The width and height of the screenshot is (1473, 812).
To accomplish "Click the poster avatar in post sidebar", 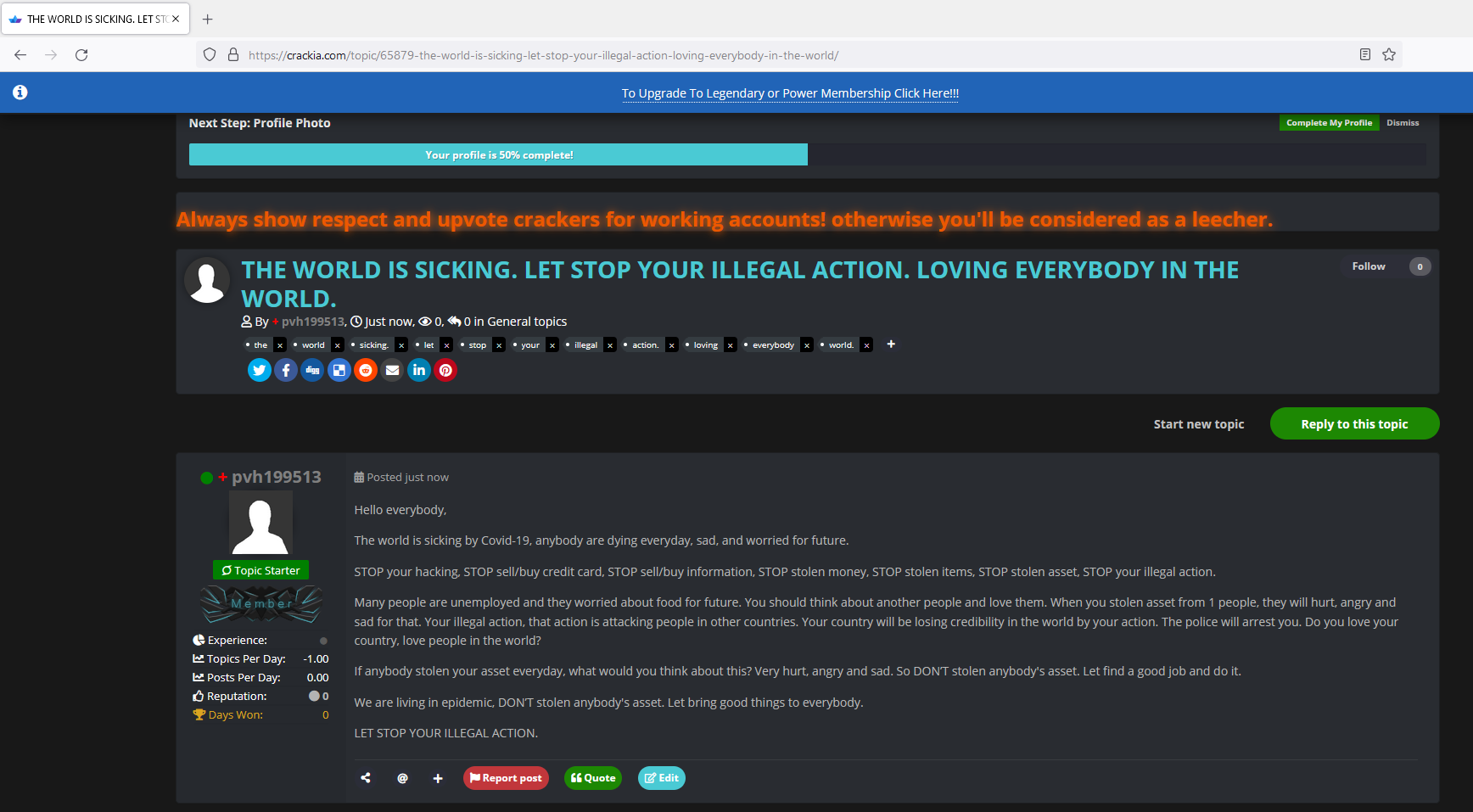I will (260, 523).
